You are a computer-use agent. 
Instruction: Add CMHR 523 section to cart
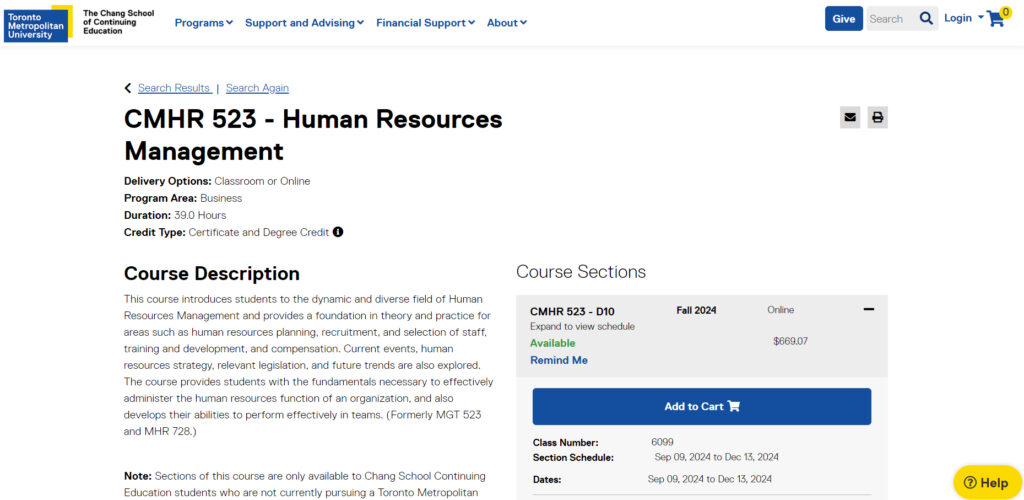point(702,407)
